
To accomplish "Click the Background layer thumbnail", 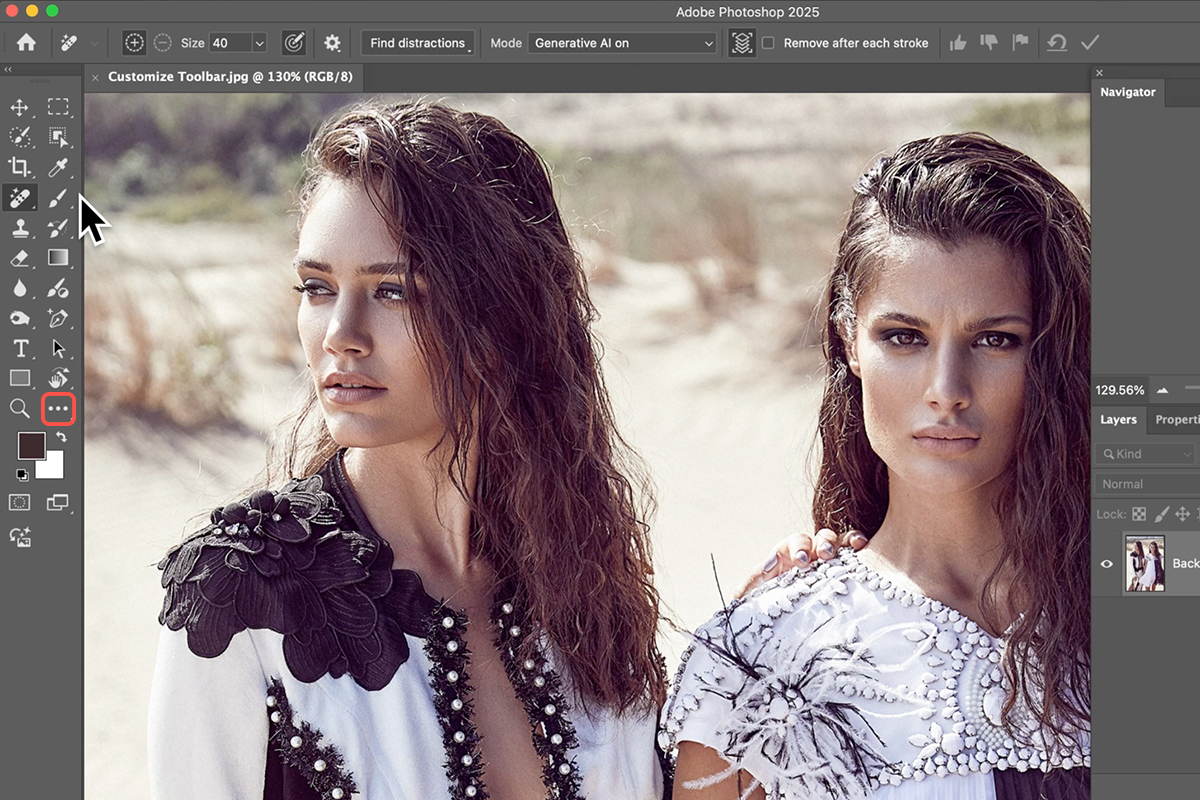I will click(1144, 563).
